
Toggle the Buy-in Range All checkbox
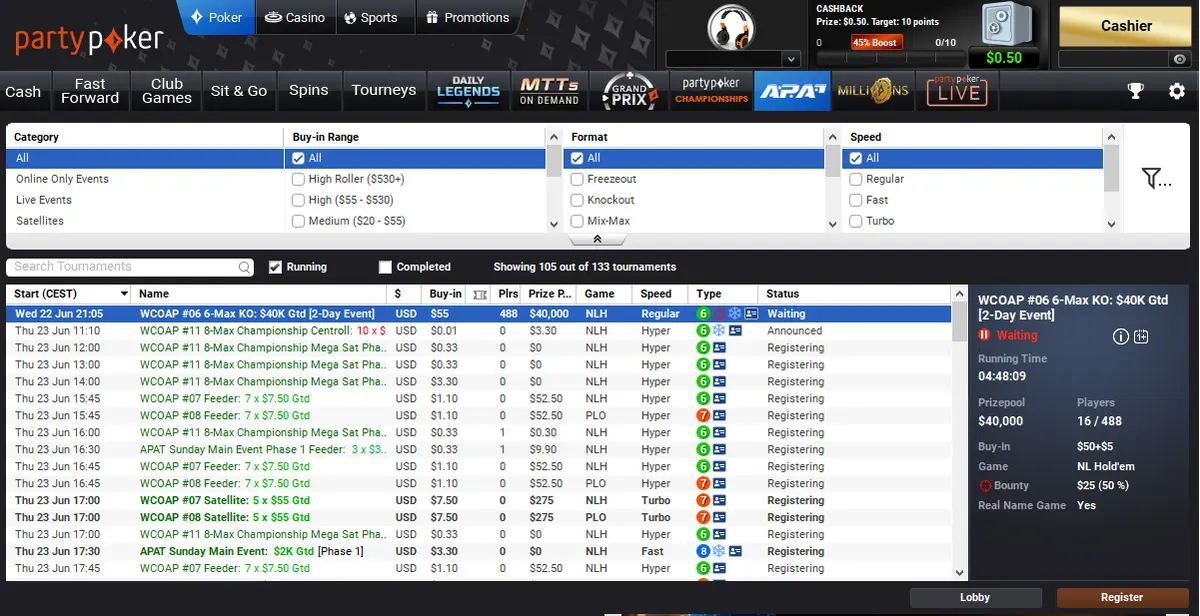click(x=298, y=158)
